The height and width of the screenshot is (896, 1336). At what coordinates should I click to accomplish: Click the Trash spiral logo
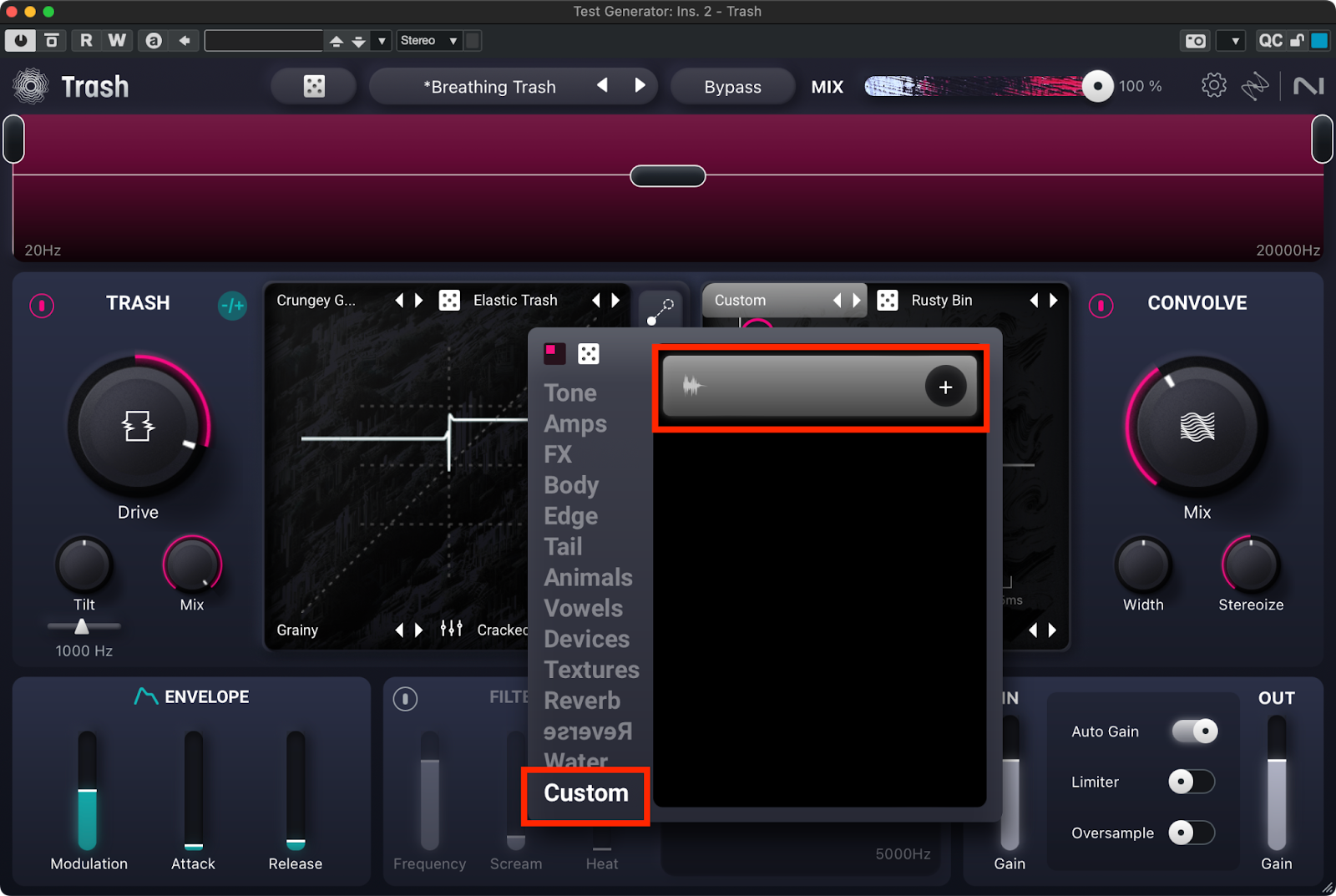(x=31, y=86)
